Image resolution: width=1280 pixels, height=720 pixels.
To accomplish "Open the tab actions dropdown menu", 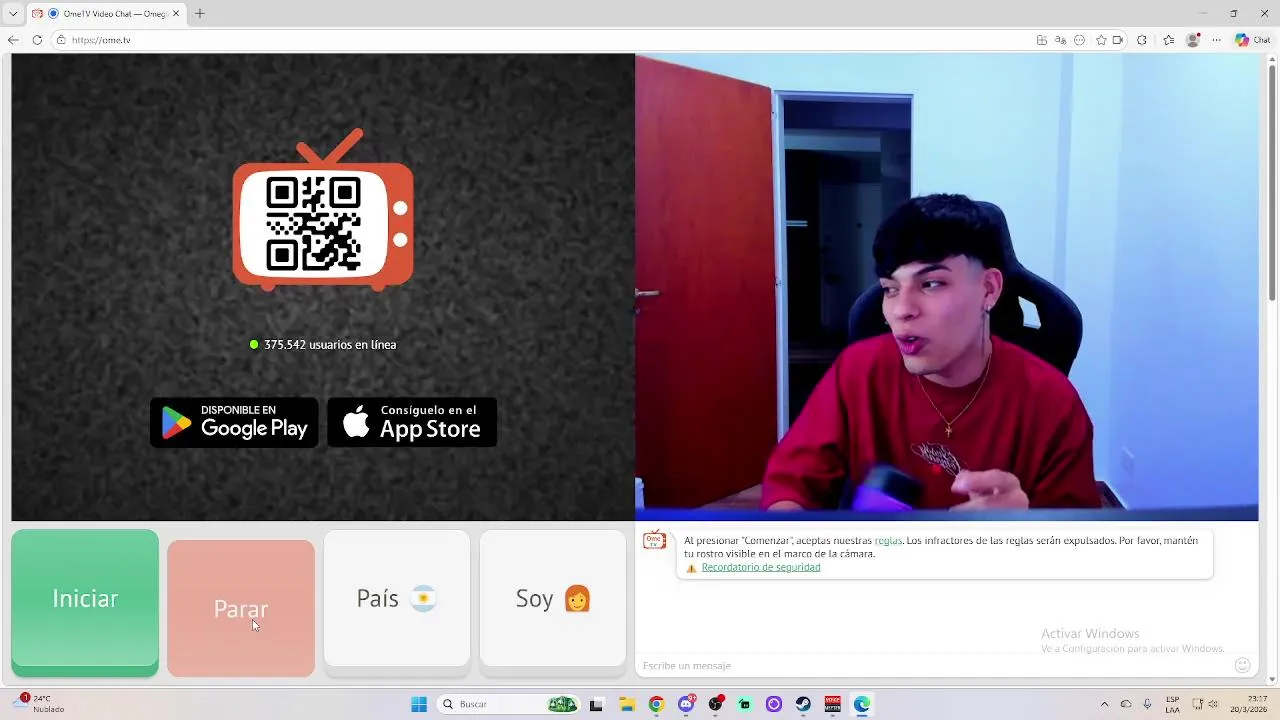I will point(13,14).
